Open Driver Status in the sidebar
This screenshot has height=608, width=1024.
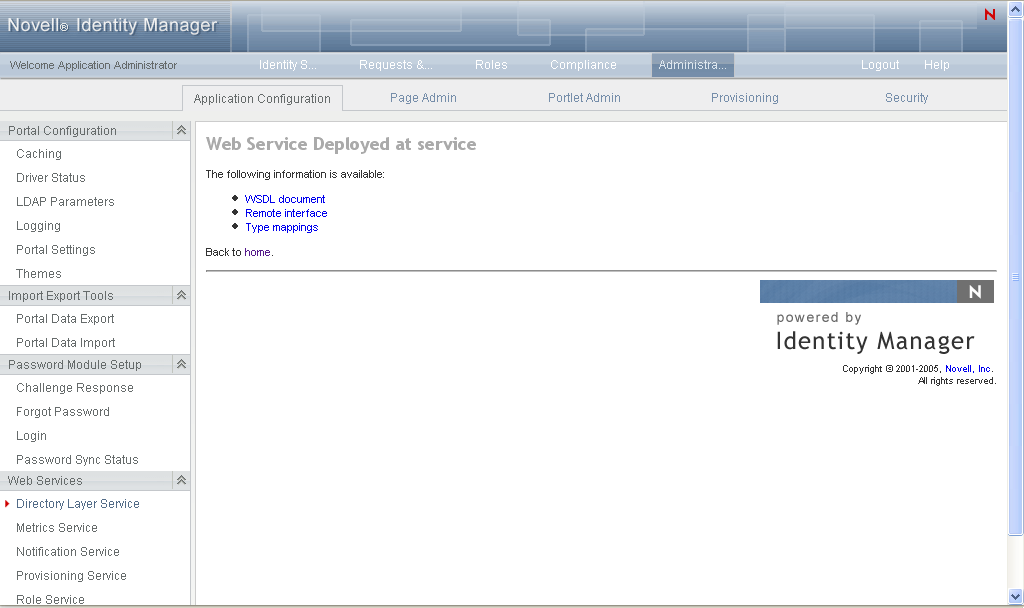(x=51, y=178)
